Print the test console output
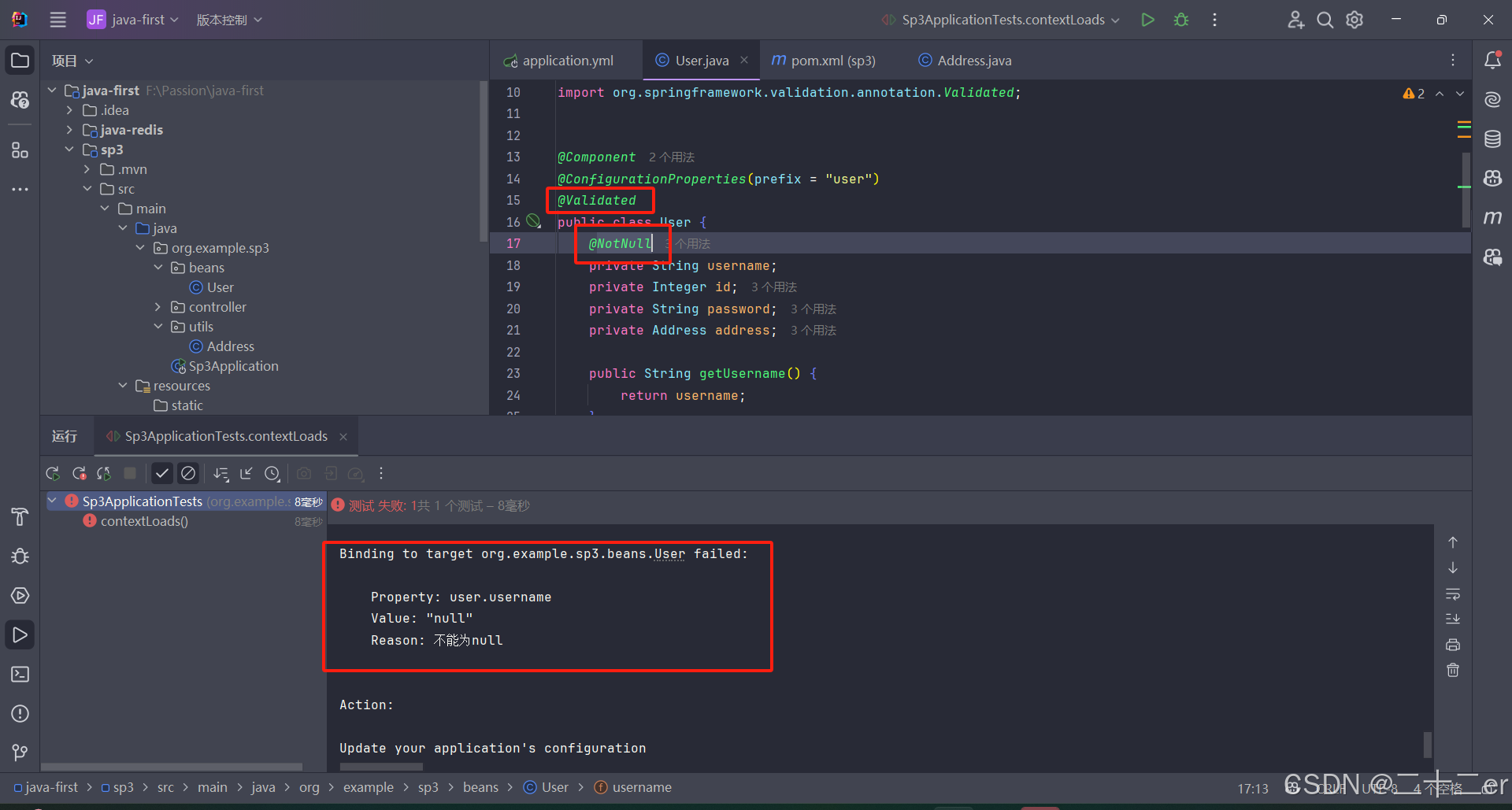The image size is (1512, 810). (x=1453, y=645)
